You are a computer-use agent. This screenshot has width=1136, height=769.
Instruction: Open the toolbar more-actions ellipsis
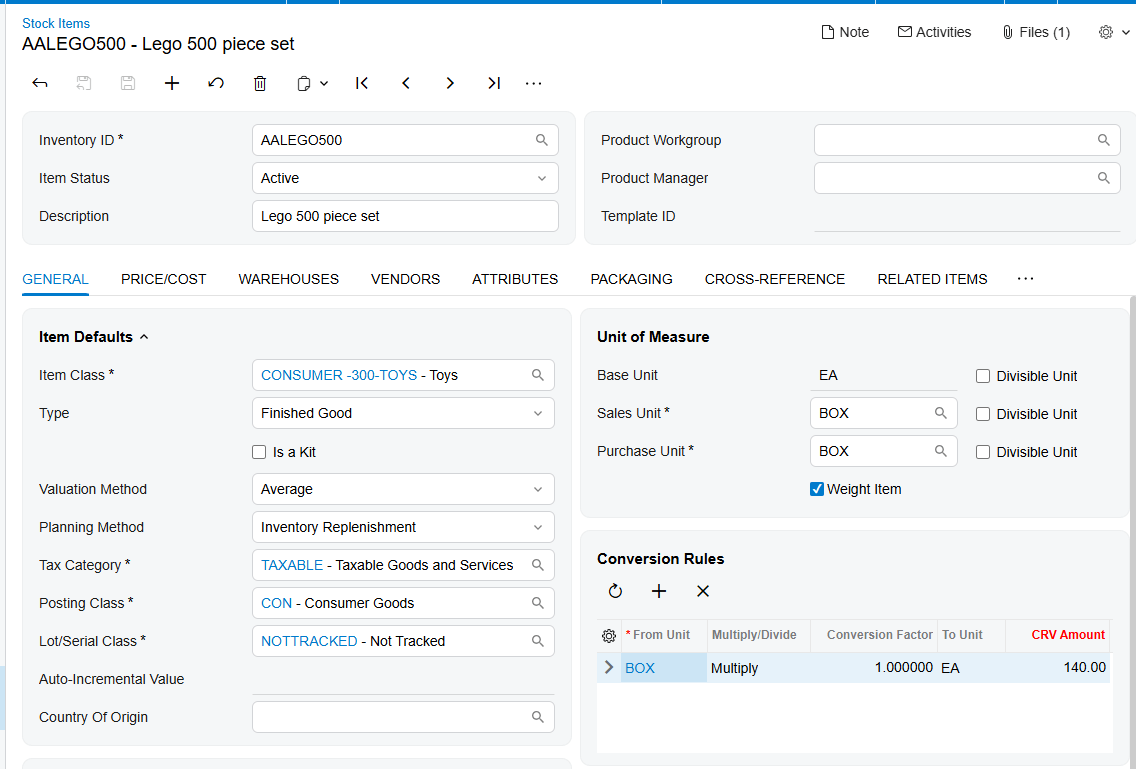[x=534, y=83]
